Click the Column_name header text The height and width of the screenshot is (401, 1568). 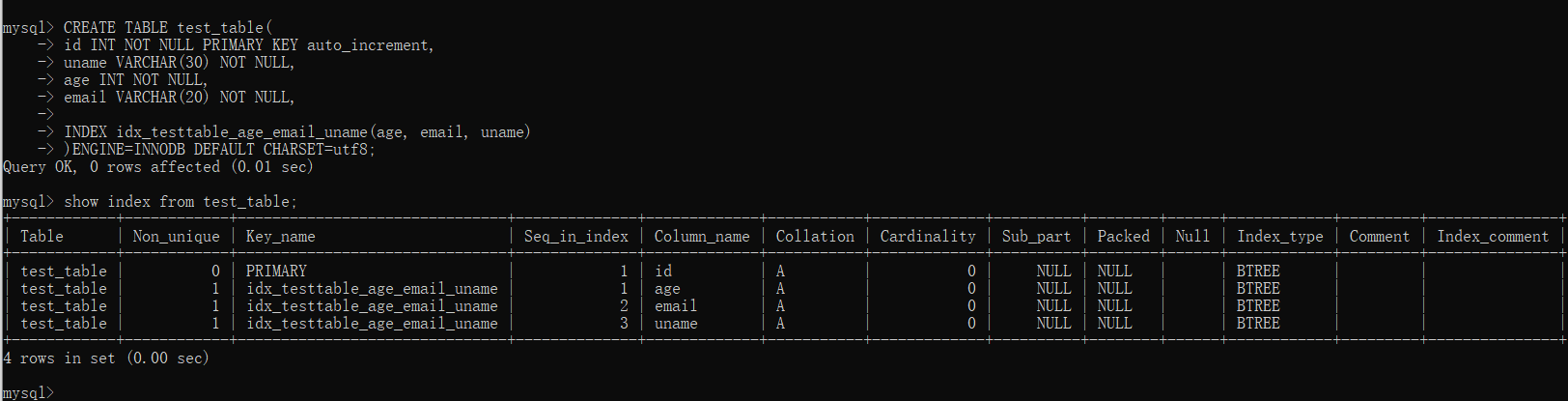[x=702, y=237]
